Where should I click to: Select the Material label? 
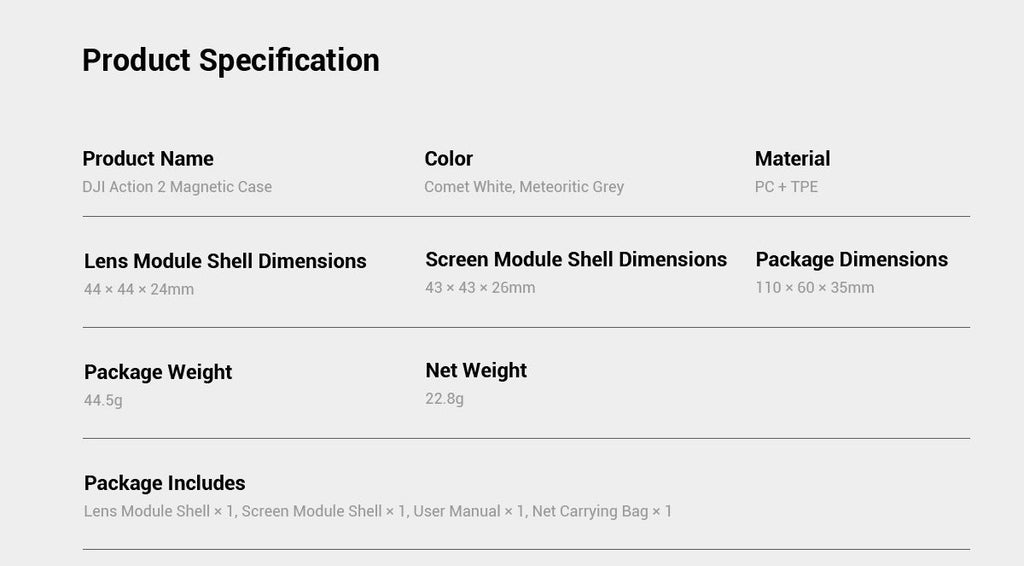pos(792,159)
